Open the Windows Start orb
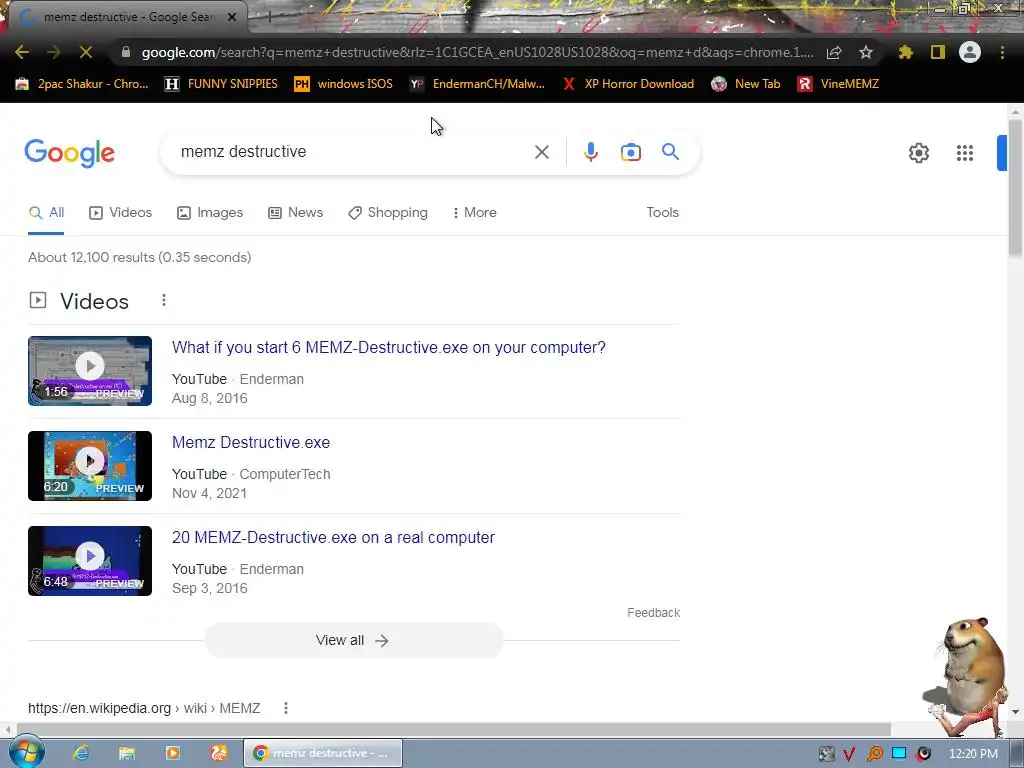The width and height of the screenshot is (1024, 768). 26,752
